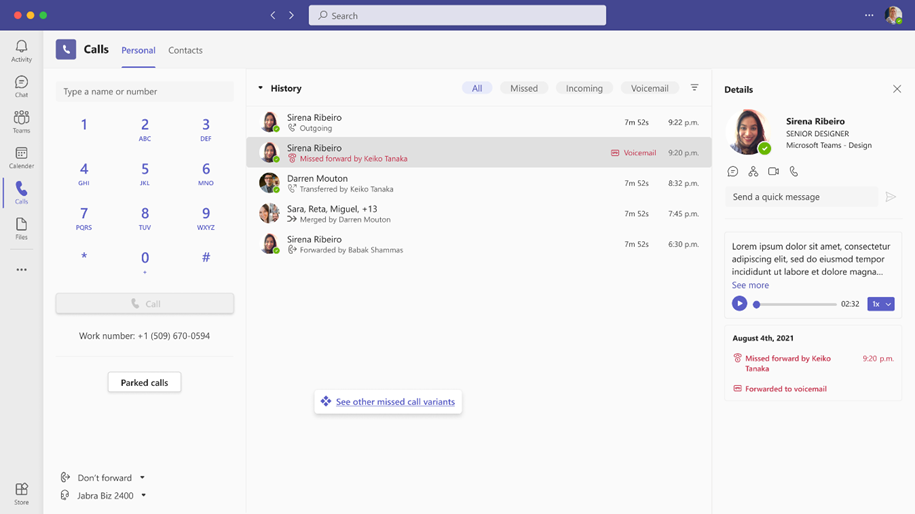Click the Send a quick message field
The width and height of the screenshot is (915, 514).
pyautogui.click(x=801, y=197)
